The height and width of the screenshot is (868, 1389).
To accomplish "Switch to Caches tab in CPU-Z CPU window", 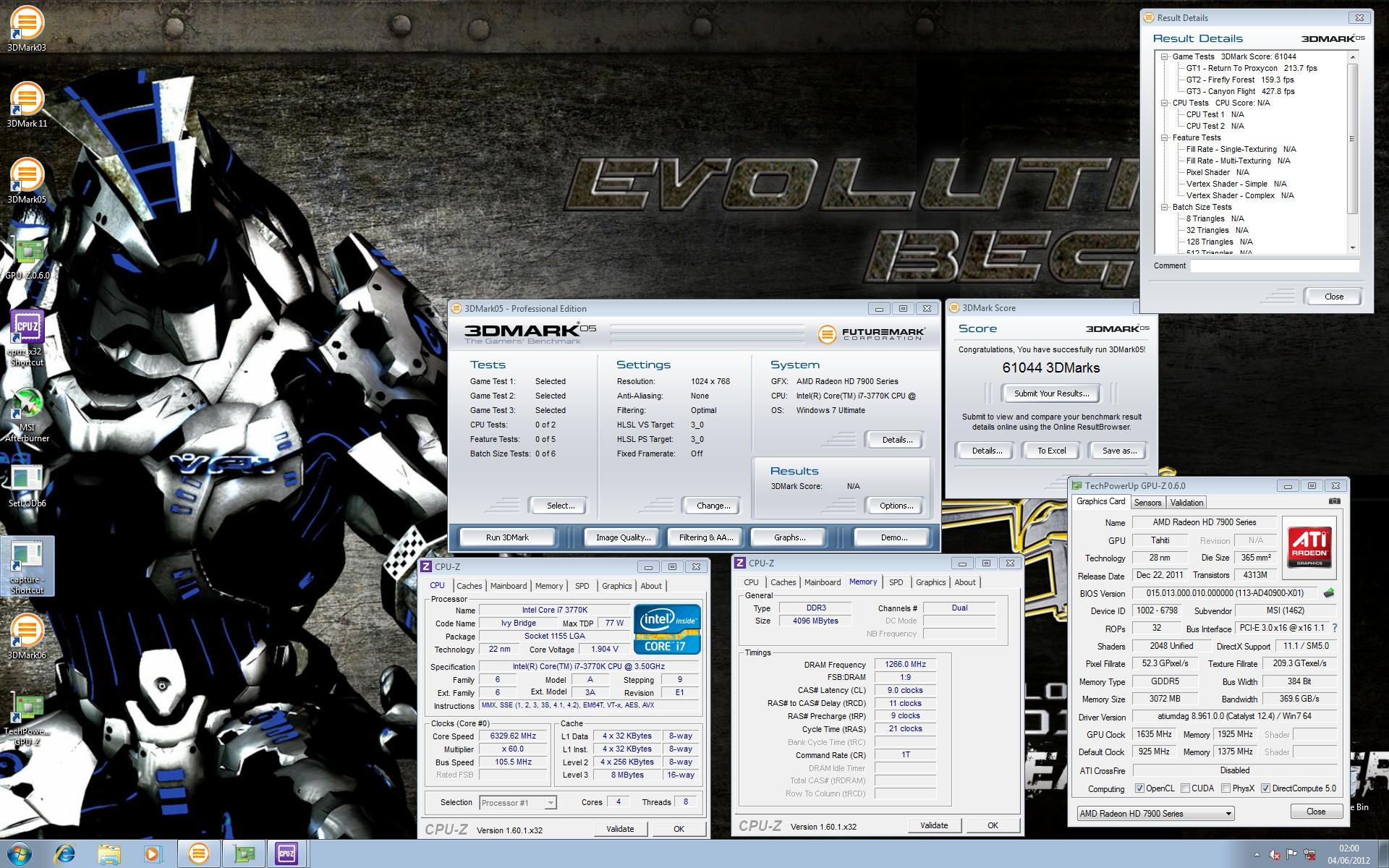I will pyautogui.click(x=469, y=586).
